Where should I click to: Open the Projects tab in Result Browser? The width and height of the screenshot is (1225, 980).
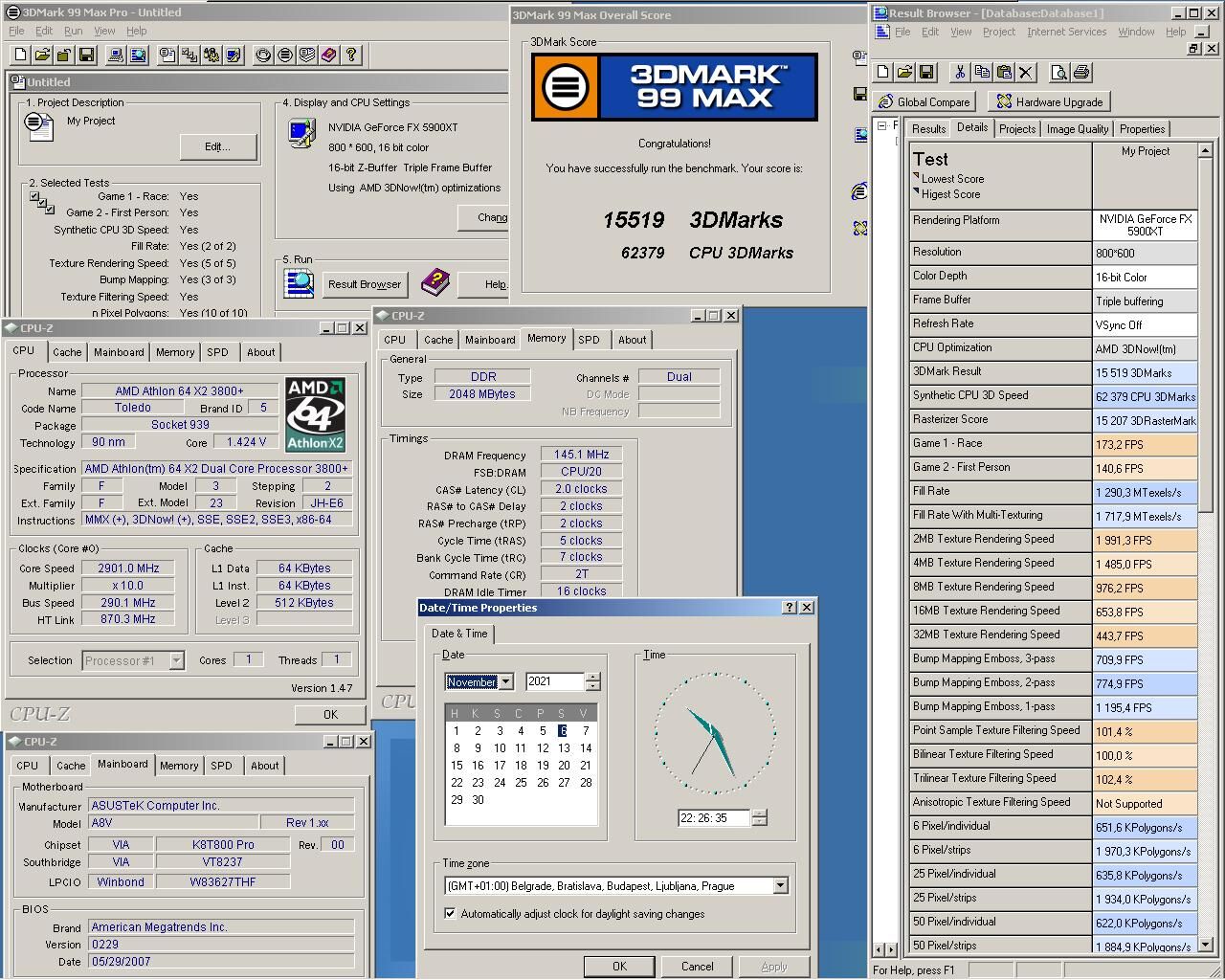coord(1016,129)
